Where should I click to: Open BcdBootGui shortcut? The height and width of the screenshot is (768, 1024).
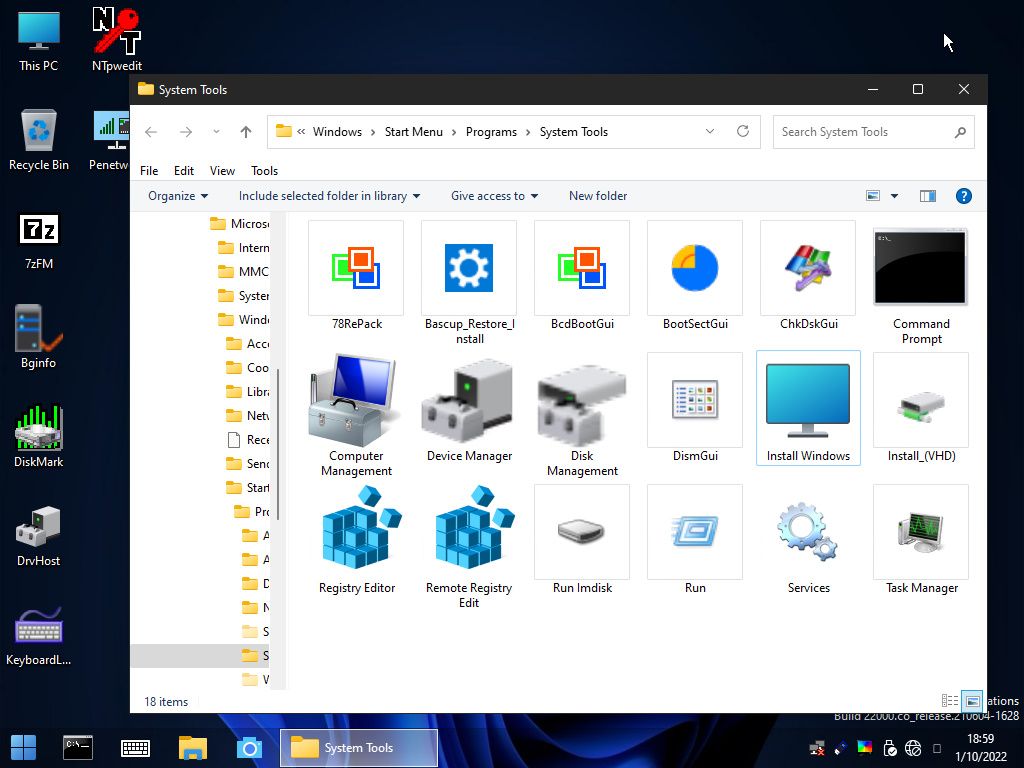click(582, 276)
